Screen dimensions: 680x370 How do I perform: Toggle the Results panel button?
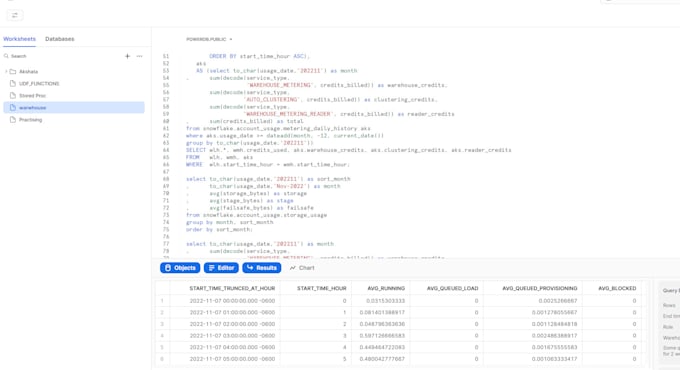coord(262,268)
